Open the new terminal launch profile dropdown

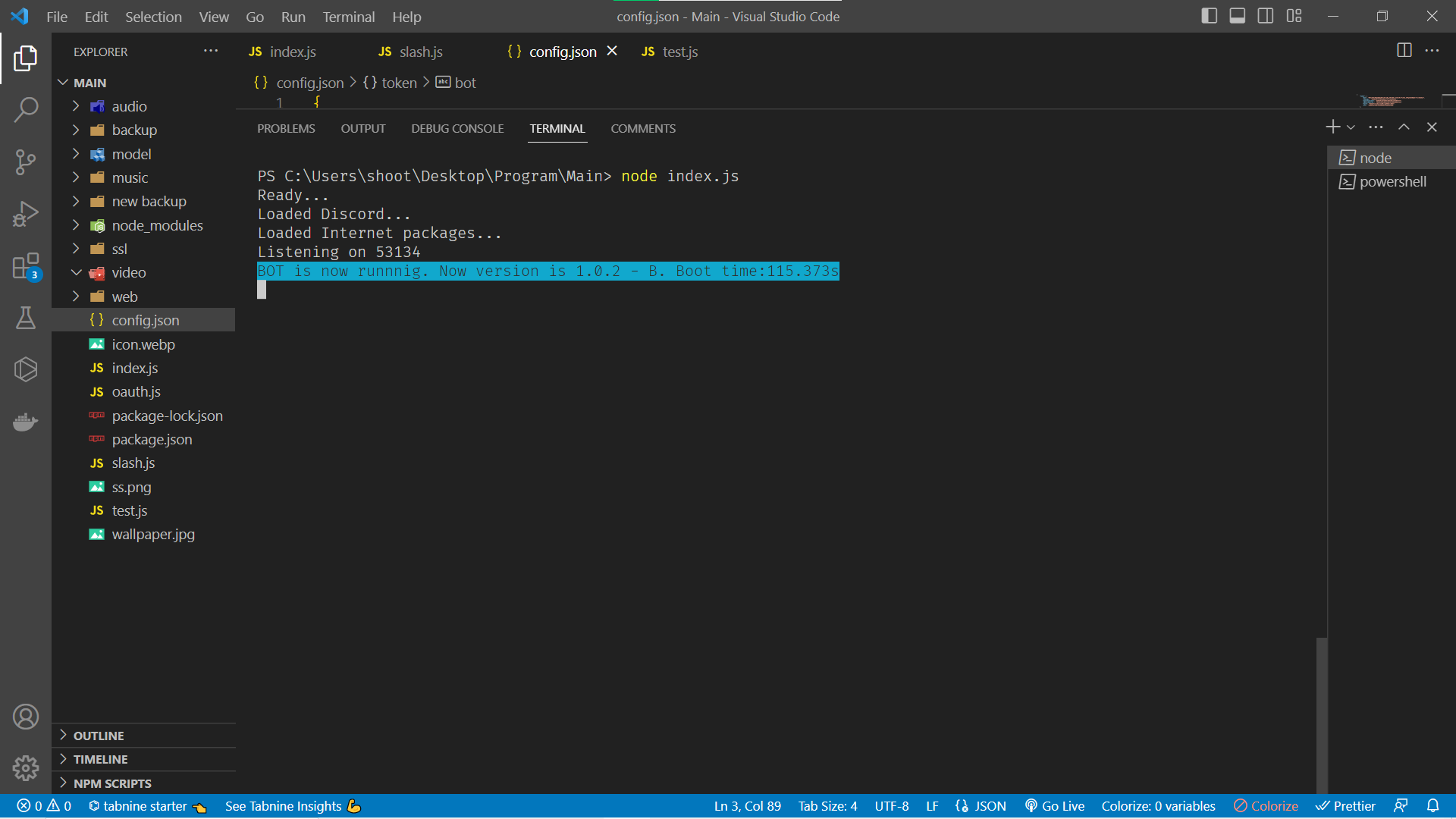(x=1351, y=127)
